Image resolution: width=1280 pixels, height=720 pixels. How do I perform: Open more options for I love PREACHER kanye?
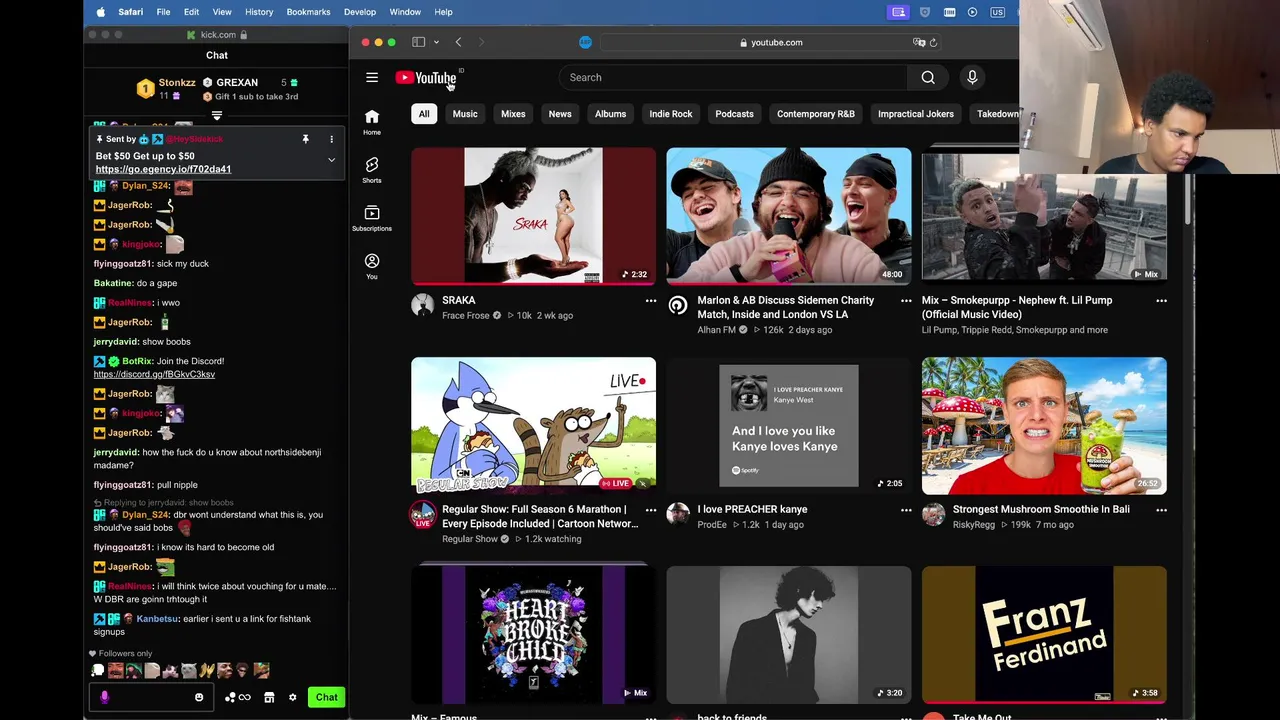[906, 509]
